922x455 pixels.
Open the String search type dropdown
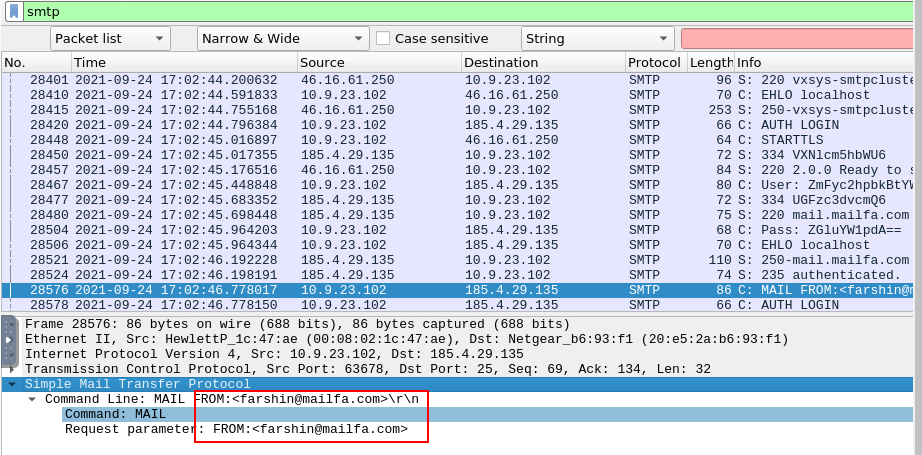click(597, 39)
